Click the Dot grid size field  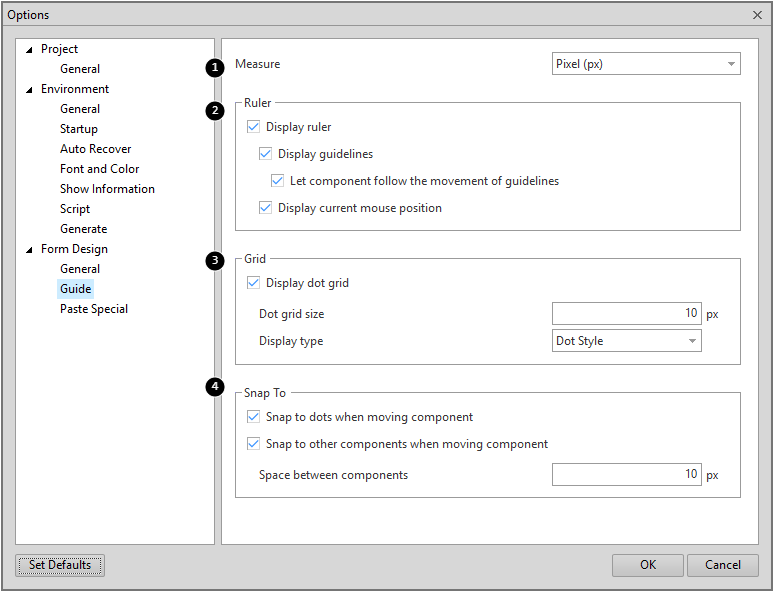pyautogui.click(x=626, y=314)
